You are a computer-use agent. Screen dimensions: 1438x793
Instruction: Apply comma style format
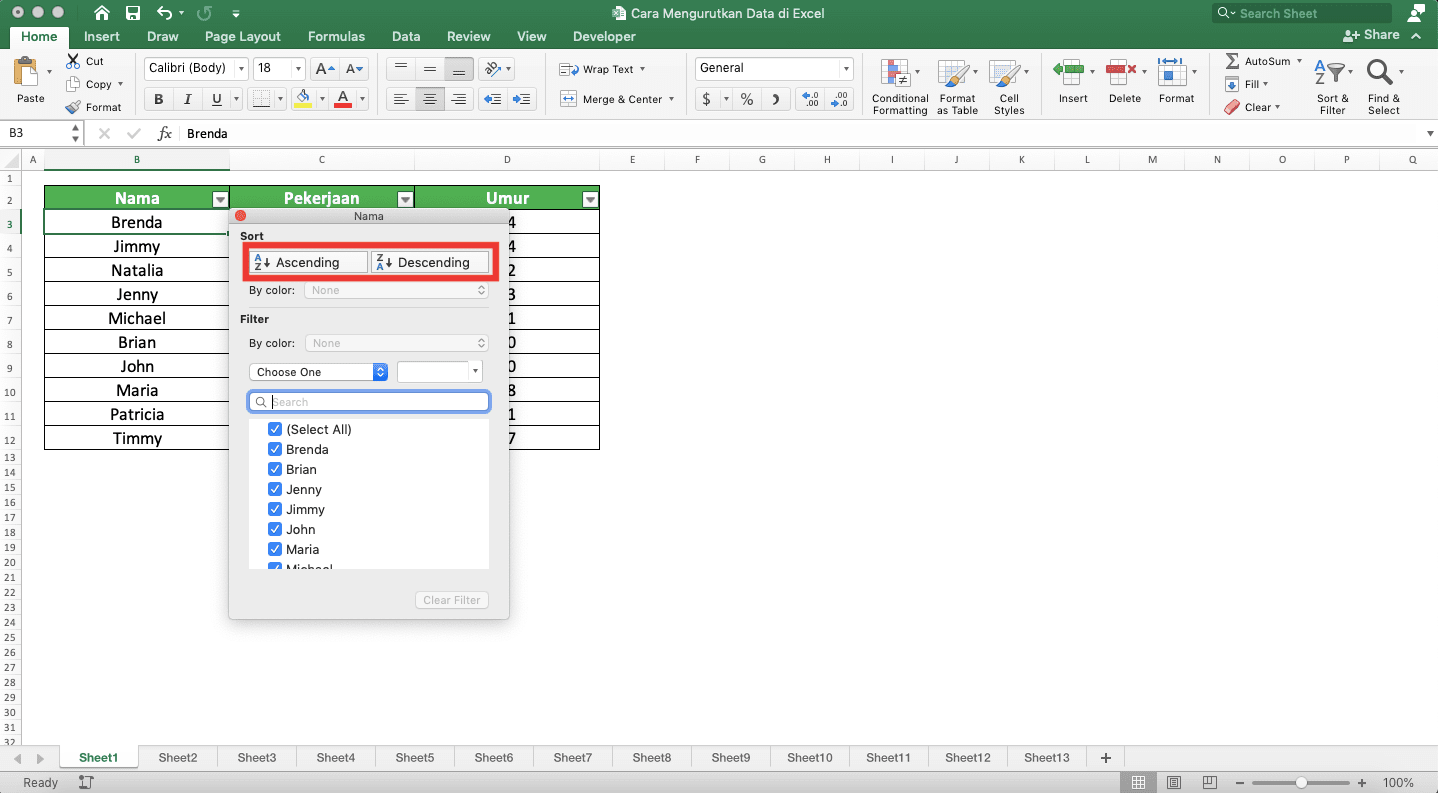776,99
